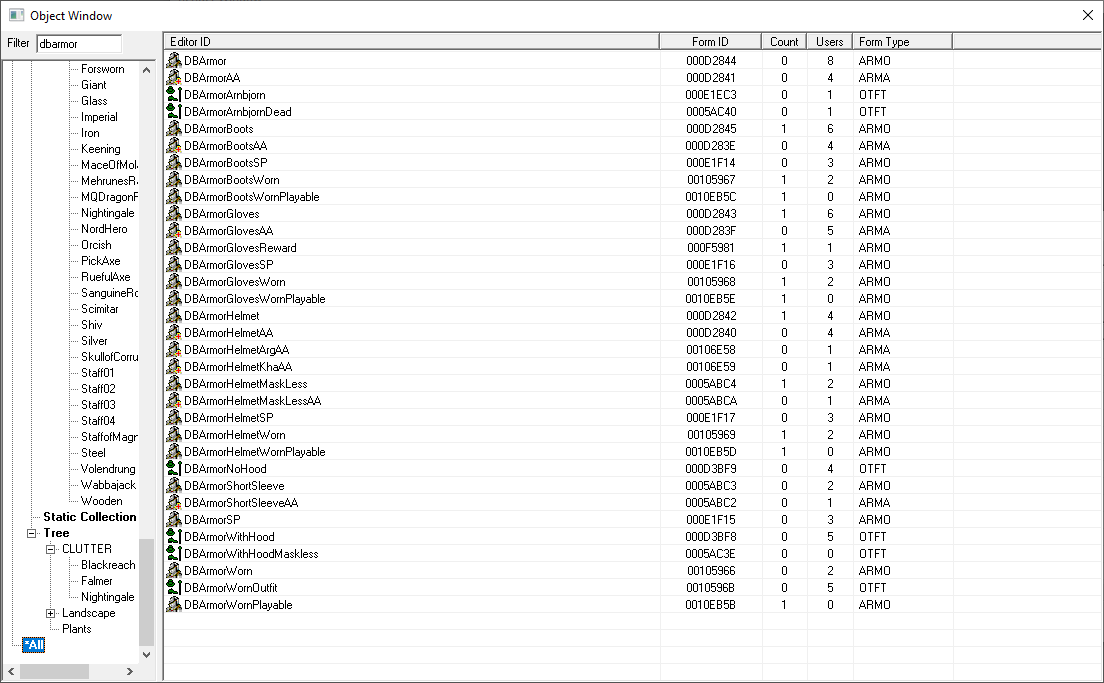Click the icon next to DBArmorBootsSP
The width and height of the screenshot is (1104, 683).
[174, 163]
